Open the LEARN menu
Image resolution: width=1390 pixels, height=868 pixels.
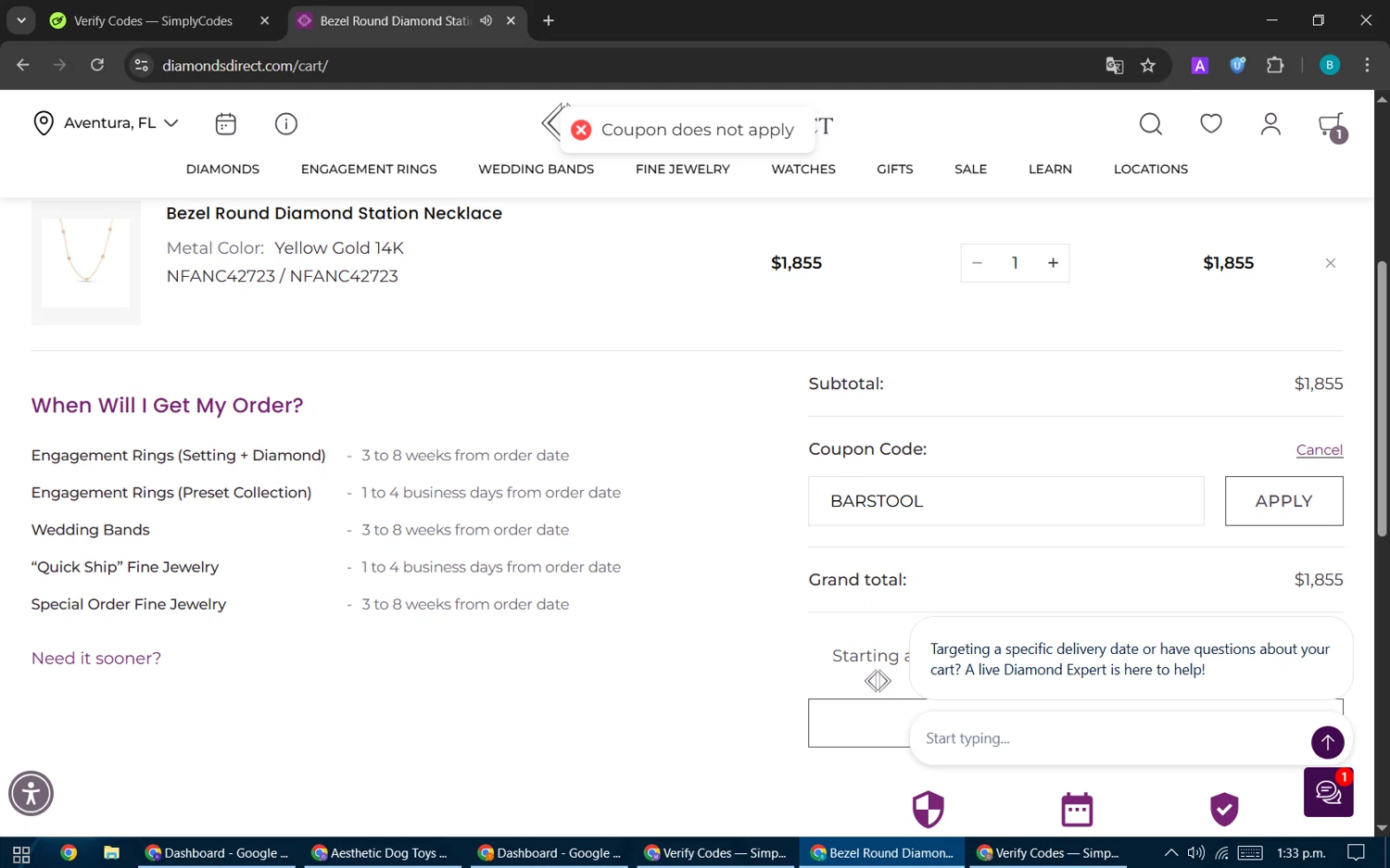(x=1050, y=169)
